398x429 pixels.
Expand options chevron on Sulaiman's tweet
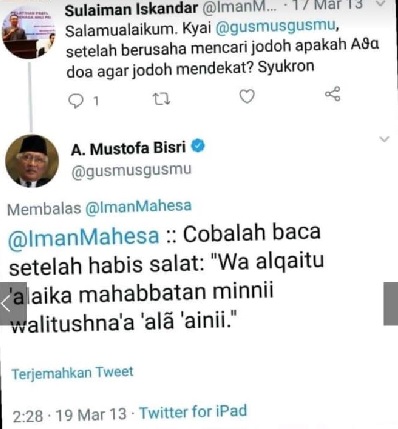380,4
